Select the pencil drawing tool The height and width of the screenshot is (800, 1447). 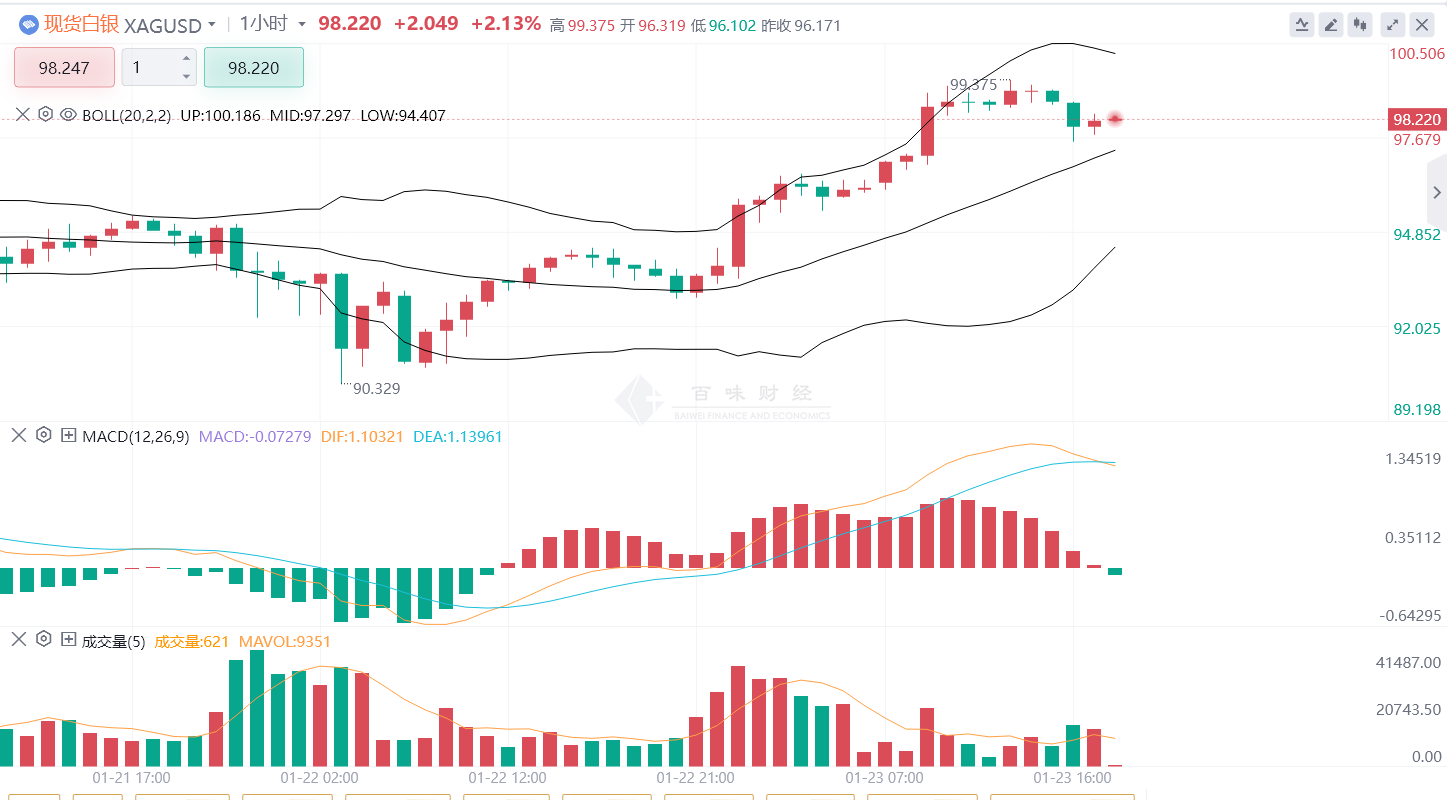pyautogui.click(x=1331, y=25)
